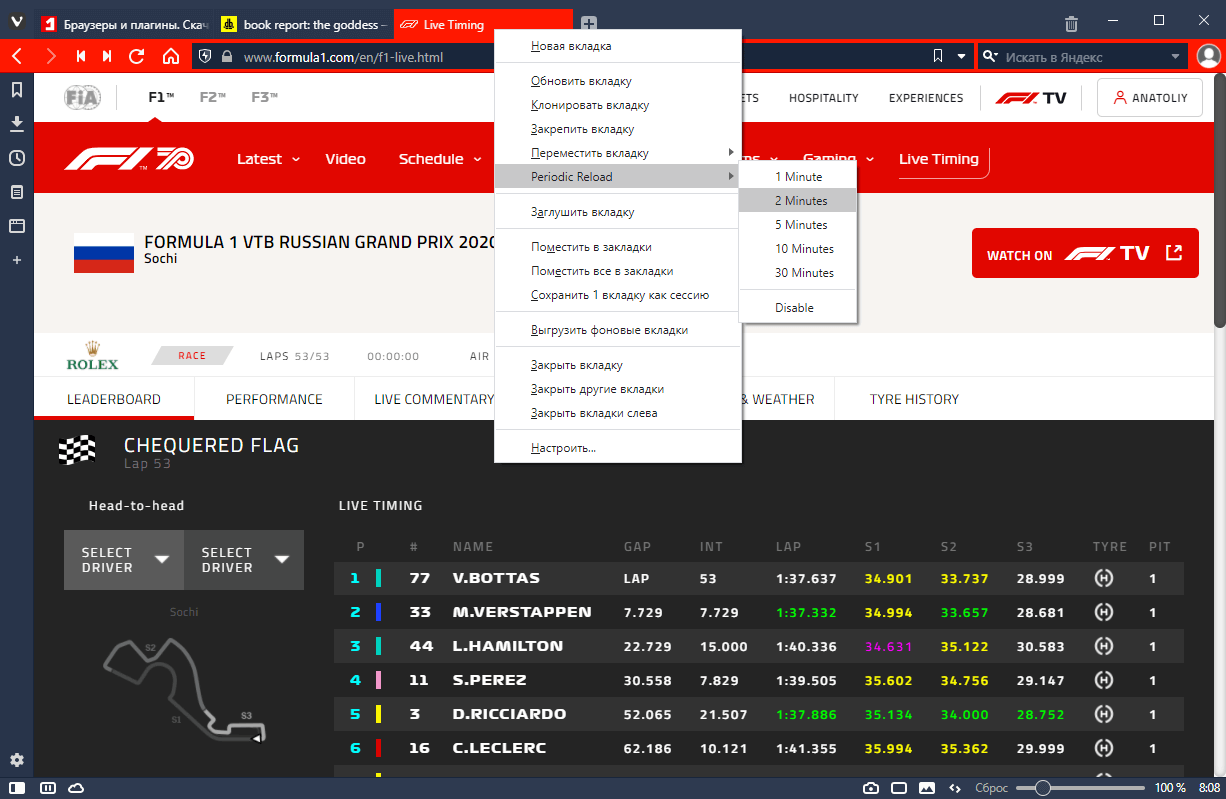Open the Hospitality link
This screenshot has width=1226, height=799.
(824, 98)
